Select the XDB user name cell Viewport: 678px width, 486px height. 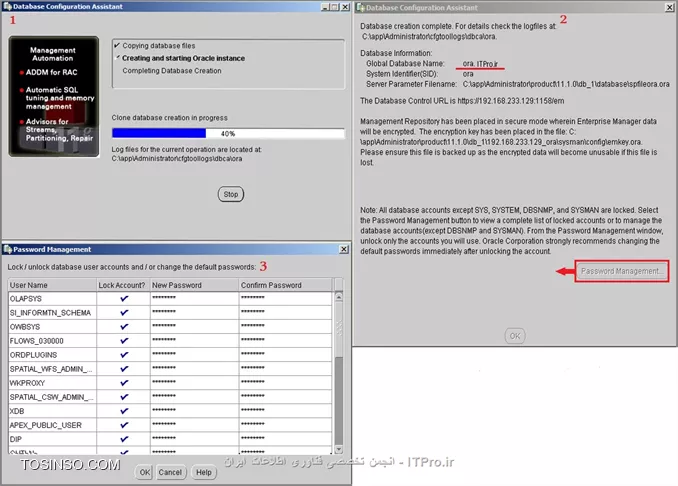(52, 411)
